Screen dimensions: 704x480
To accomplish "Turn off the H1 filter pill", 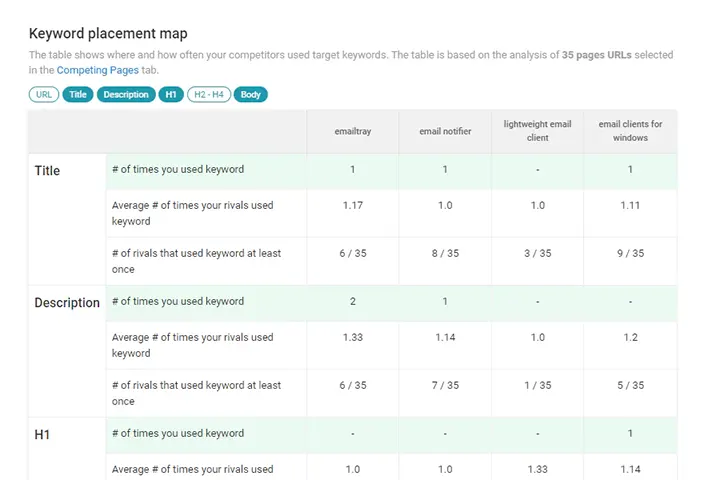I will (171, 95).
